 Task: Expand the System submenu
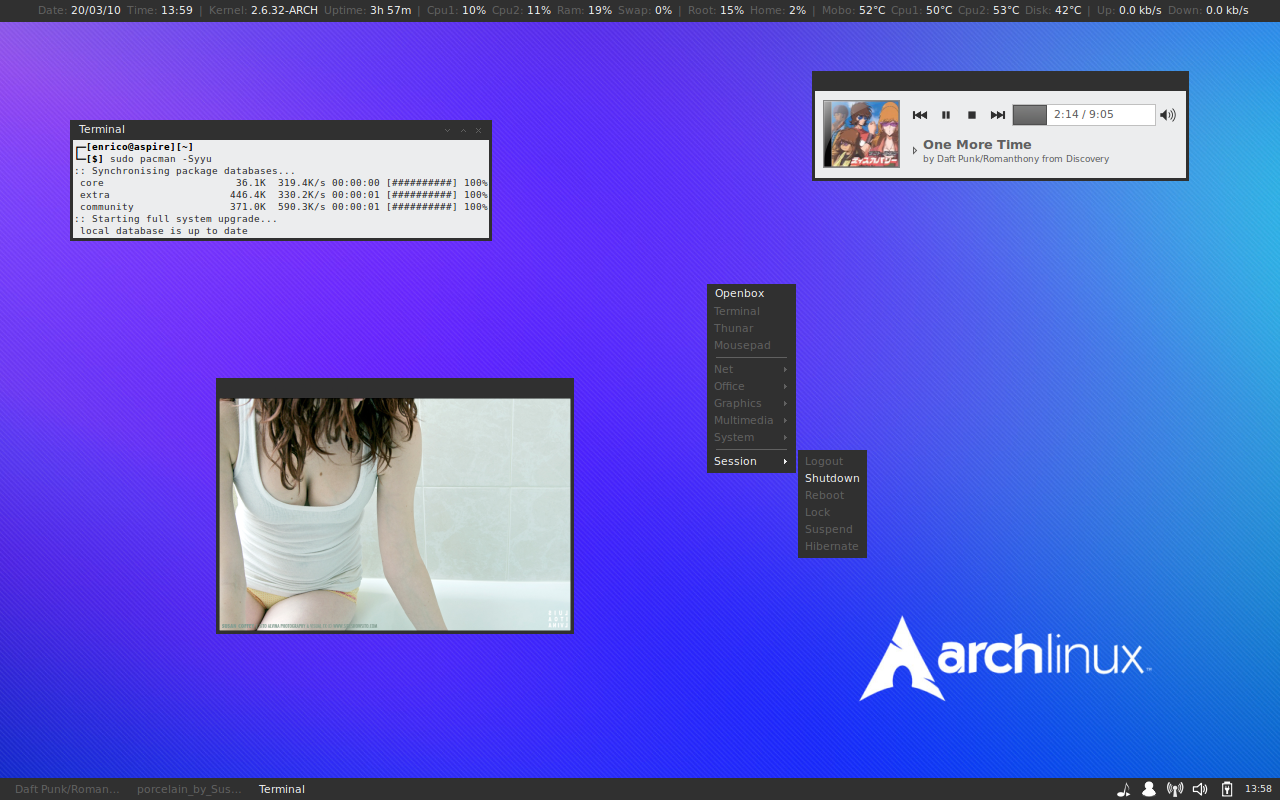(751, 437)
